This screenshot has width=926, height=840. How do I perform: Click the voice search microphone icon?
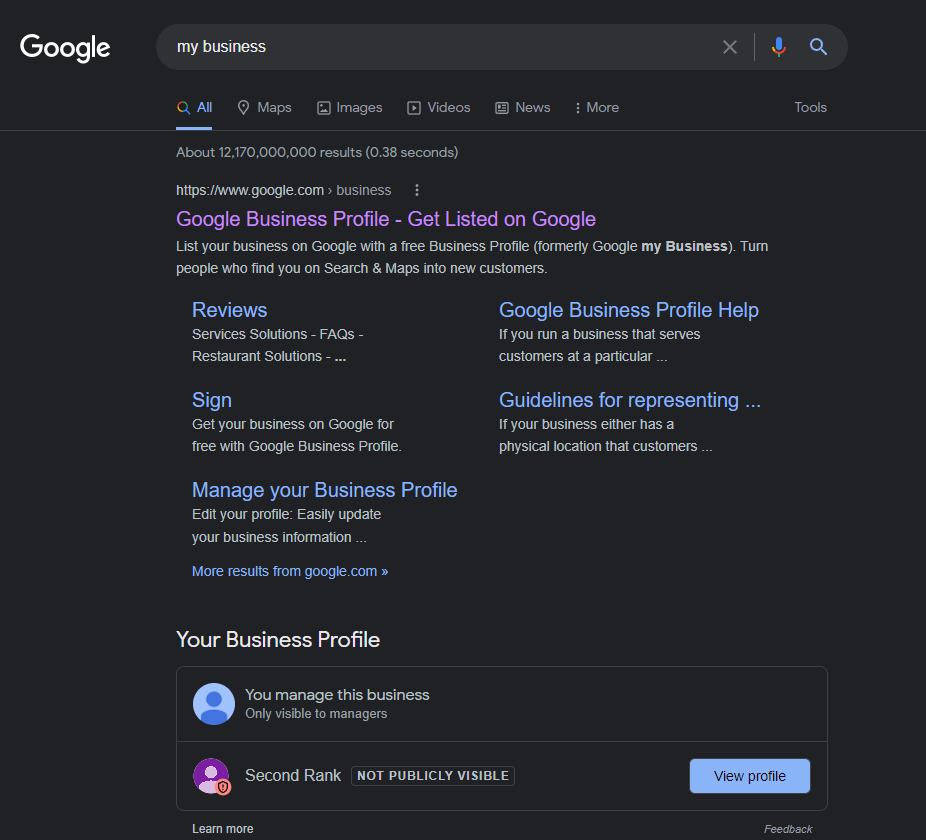point(779,46)
